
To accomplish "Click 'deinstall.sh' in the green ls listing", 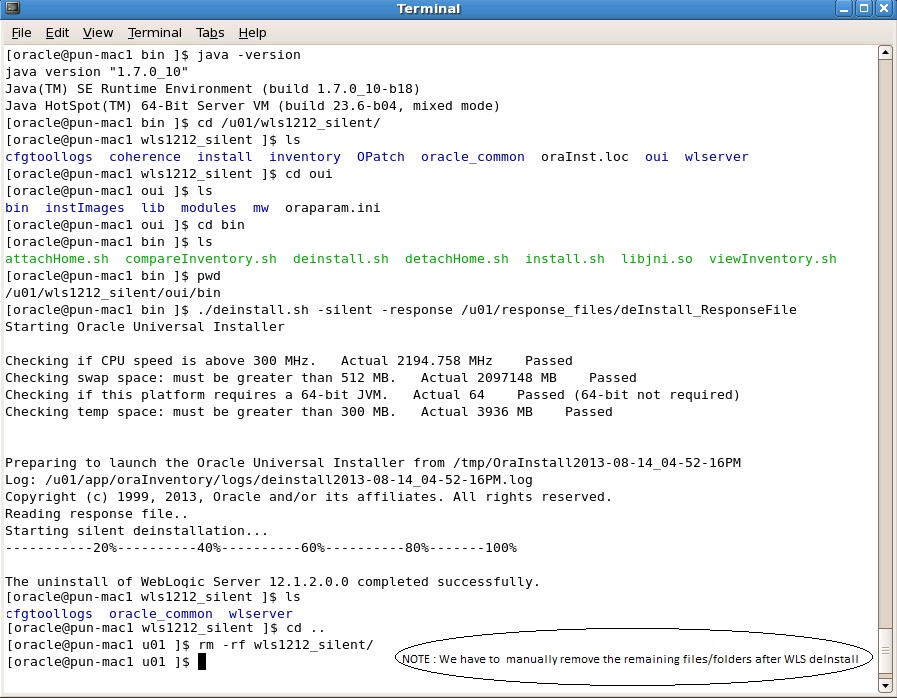I will tap(340, 259).
